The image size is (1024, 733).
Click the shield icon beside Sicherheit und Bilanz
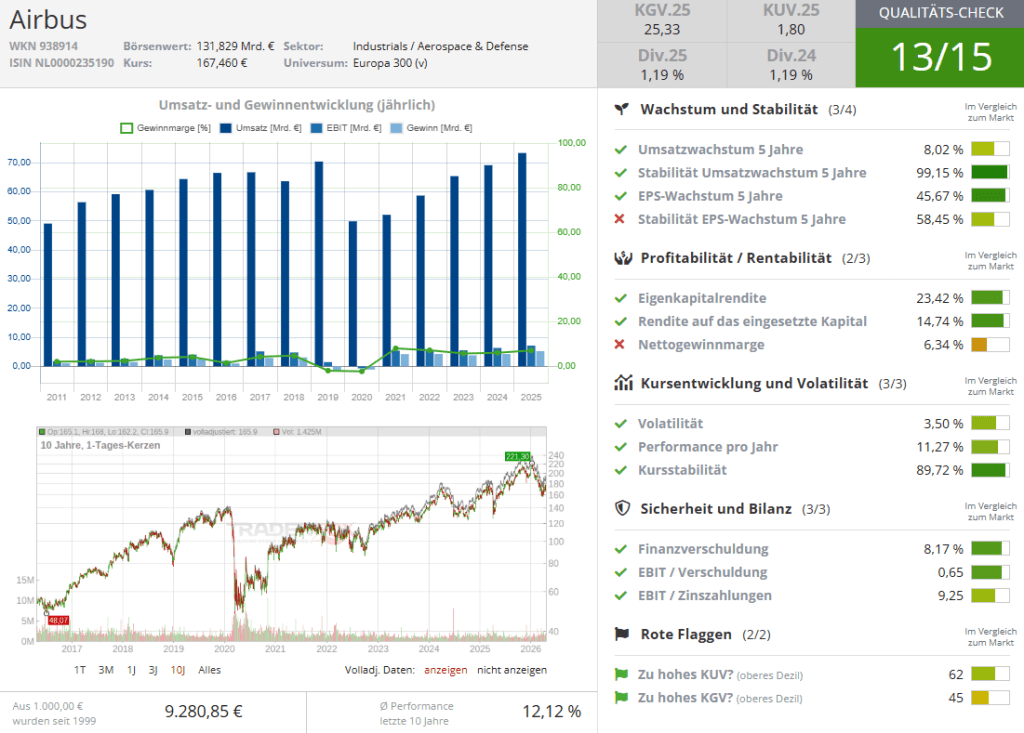point(622,509)
